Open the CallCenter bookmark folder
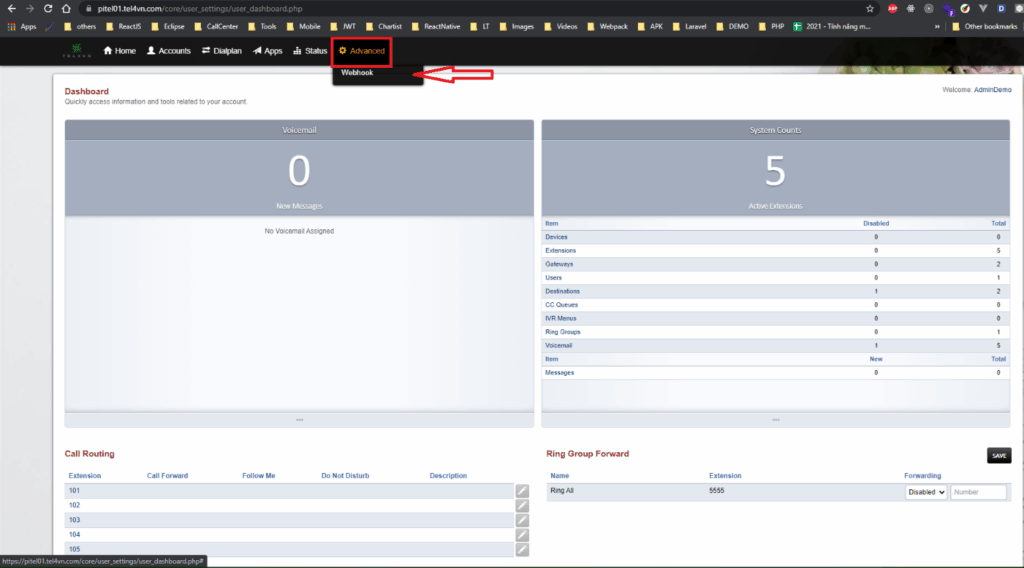 point(216,27)
